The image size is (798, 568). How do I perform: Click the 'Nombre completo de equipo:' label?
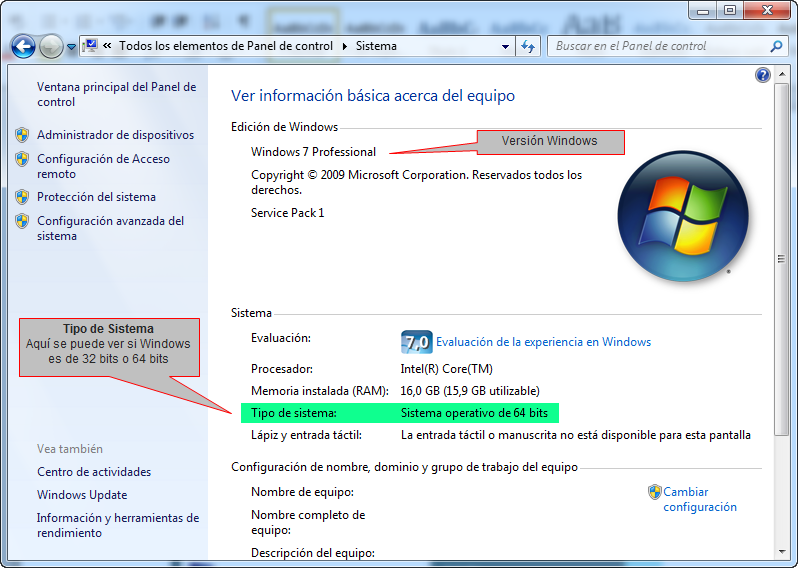click(x=308, y=522)
